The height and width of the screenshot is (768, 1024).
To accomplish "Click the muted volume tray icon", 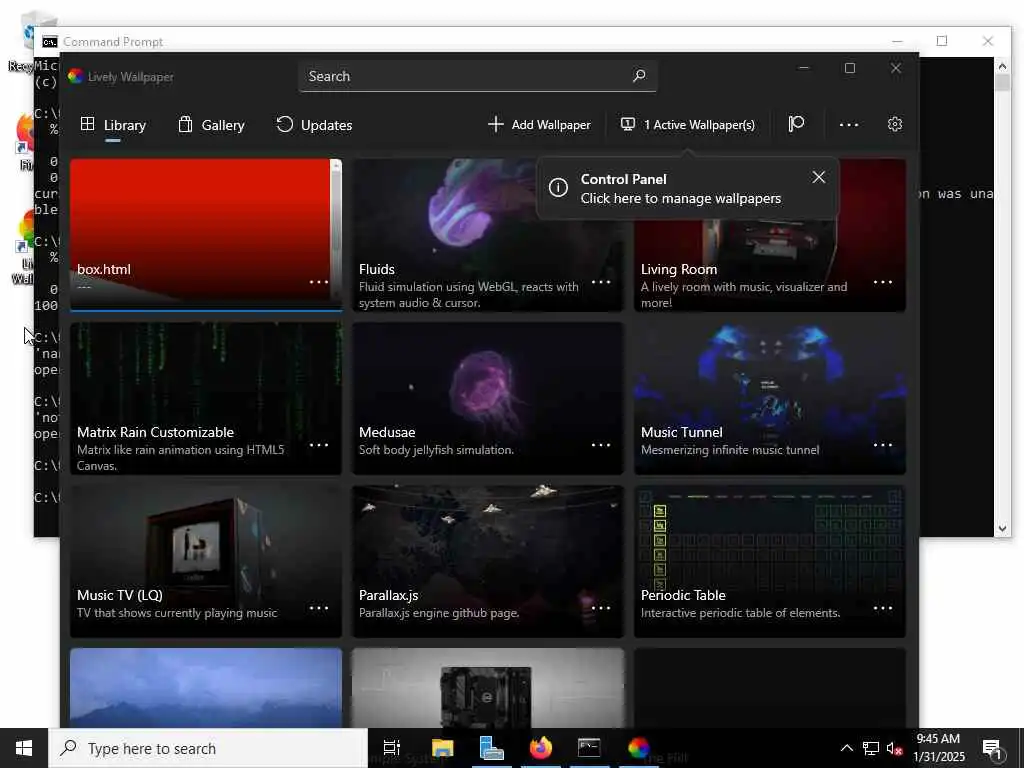I will [894, 748].
